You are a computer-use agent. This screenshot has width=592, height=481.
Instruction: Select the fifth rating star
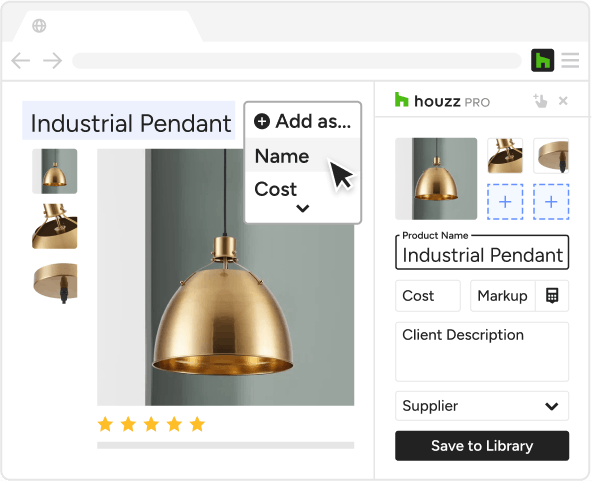[197, 424]
